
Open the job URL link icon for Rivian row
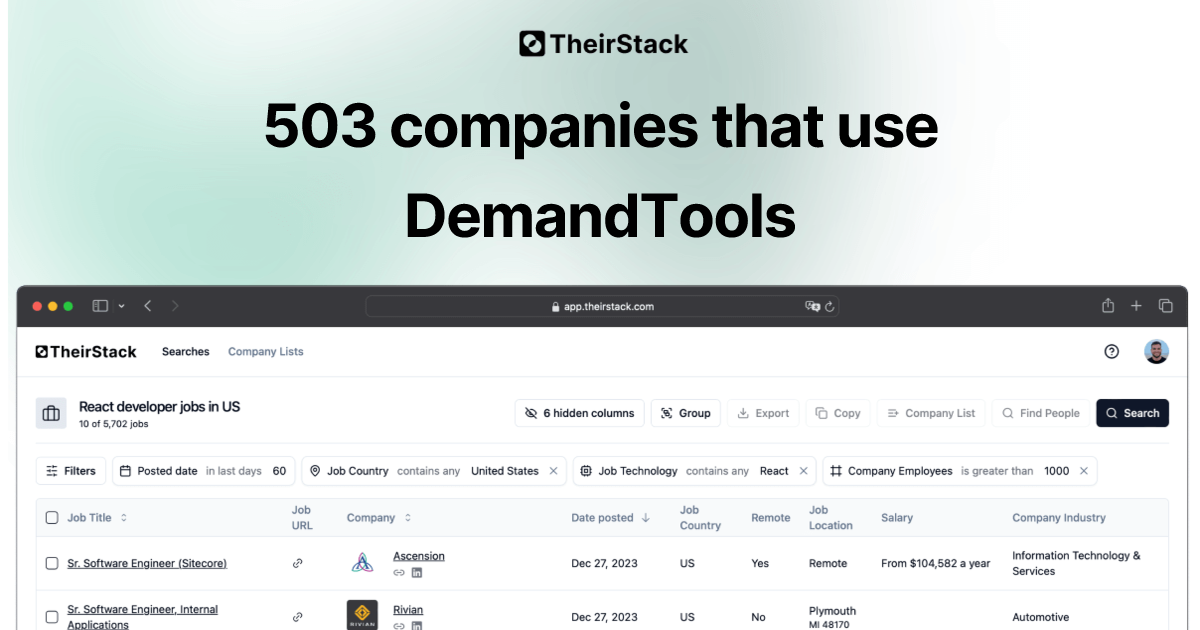coord(297,618)
